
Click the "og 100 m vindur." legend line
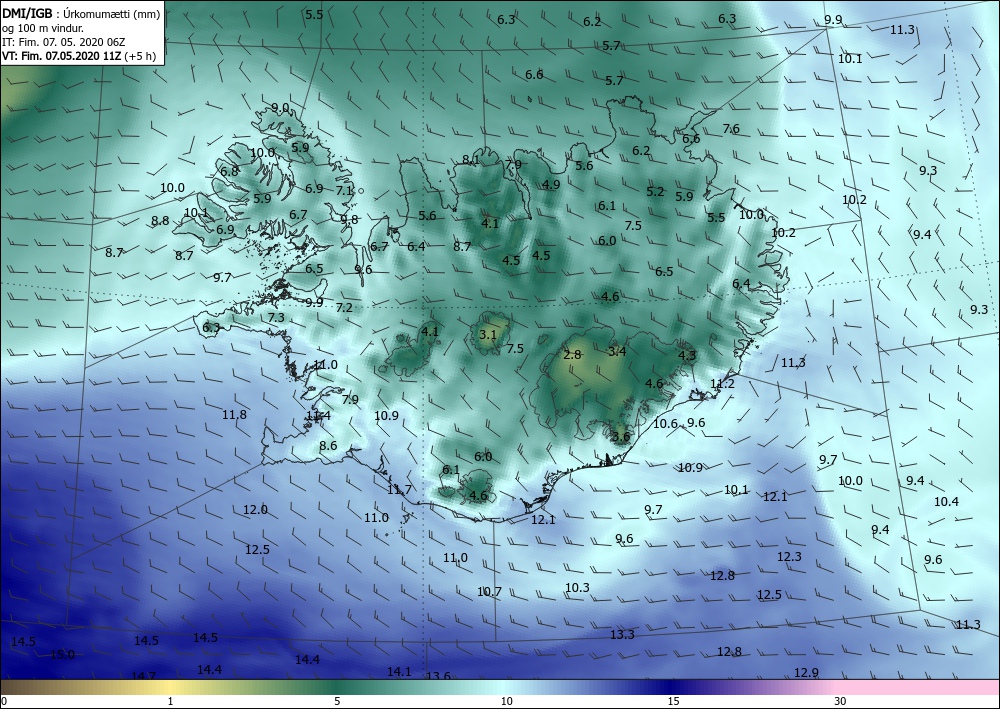point(43,28)
